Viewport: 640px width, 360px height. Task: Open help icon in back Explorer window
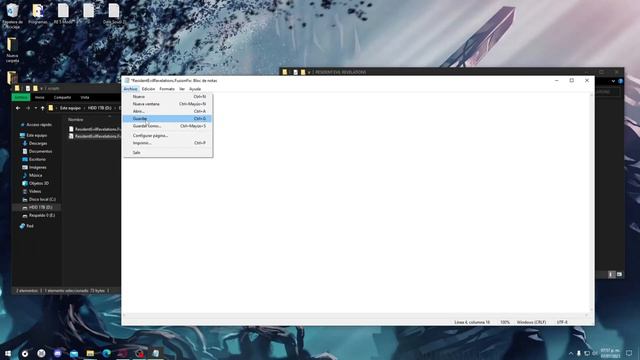pos(620,81)
